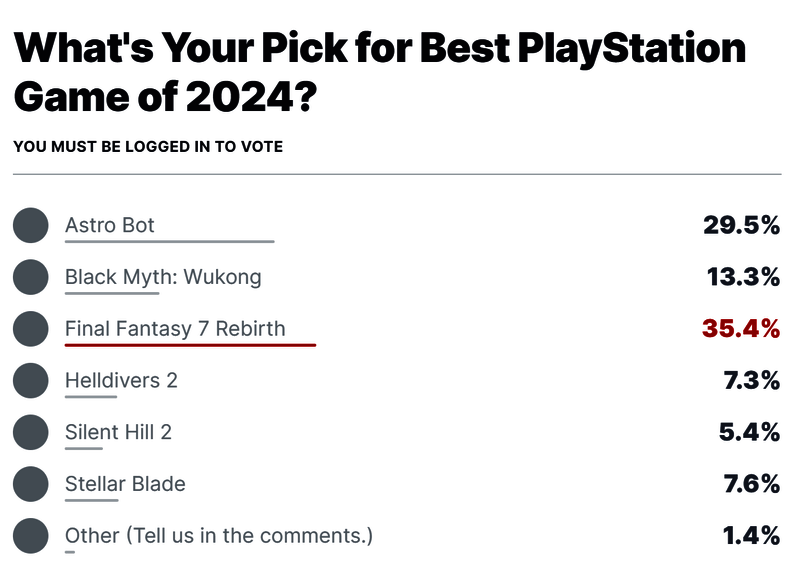Image resolution: width=800 pixels, height=561 pixels.
Task: Click the Final Fantasy 7 Rebirth label
Action: pos(175,329)
